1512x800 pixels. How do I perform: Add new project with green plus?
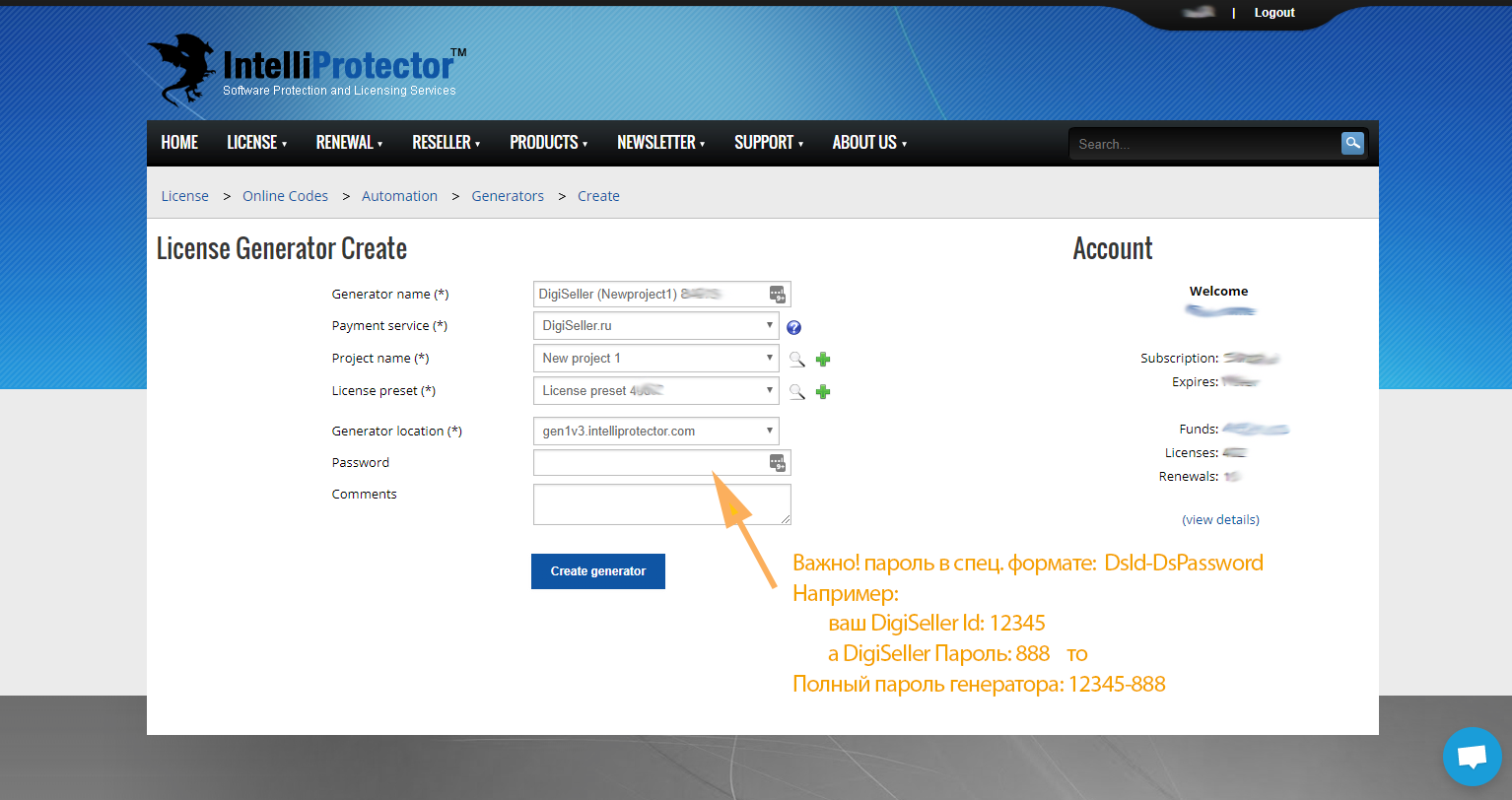(x=823, y=360)
